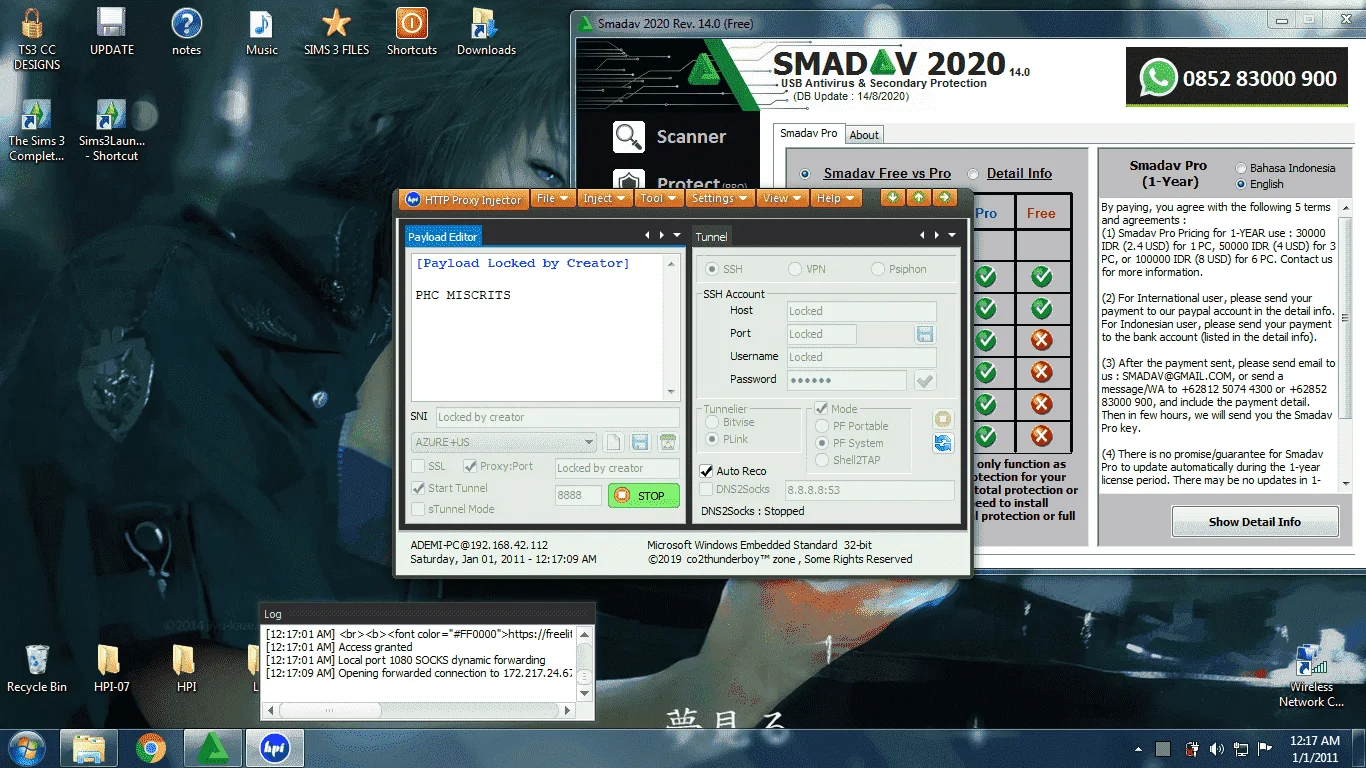This screenshot has width=1366, height=768.
Task: Click the DNS2Socks address field 8.8.8.8:53
Action: pos(868,490)
